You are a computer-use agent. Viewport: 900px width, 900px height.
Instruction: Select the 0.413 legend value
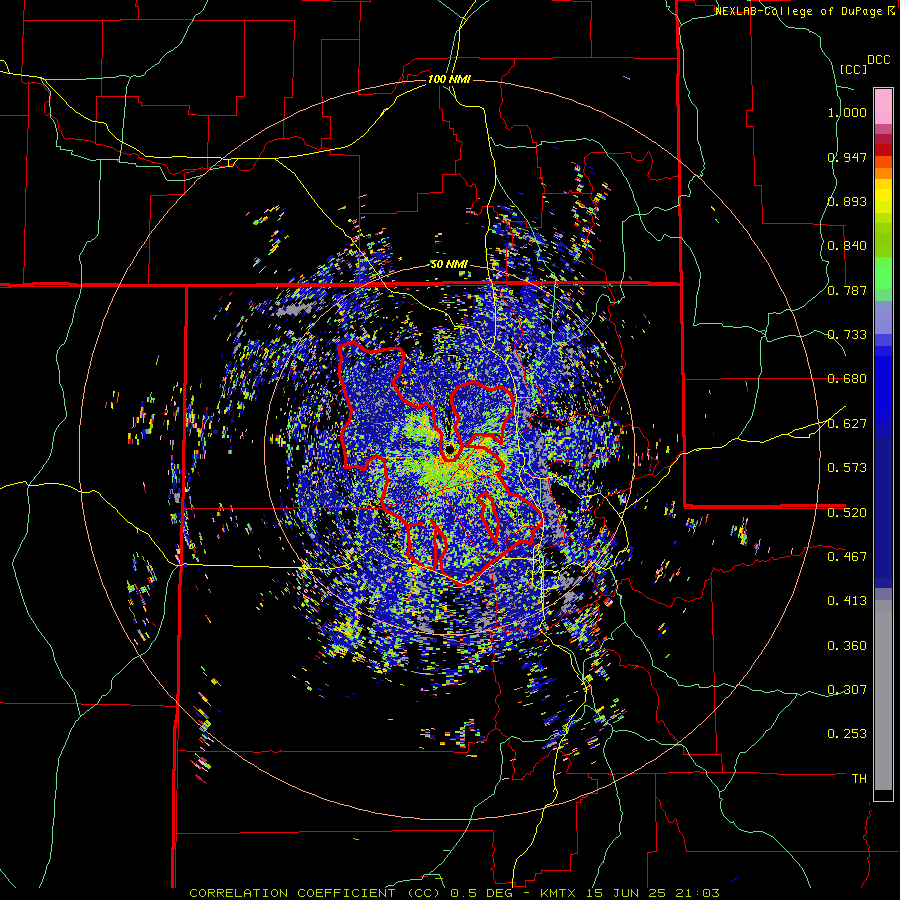coord(847,601)
